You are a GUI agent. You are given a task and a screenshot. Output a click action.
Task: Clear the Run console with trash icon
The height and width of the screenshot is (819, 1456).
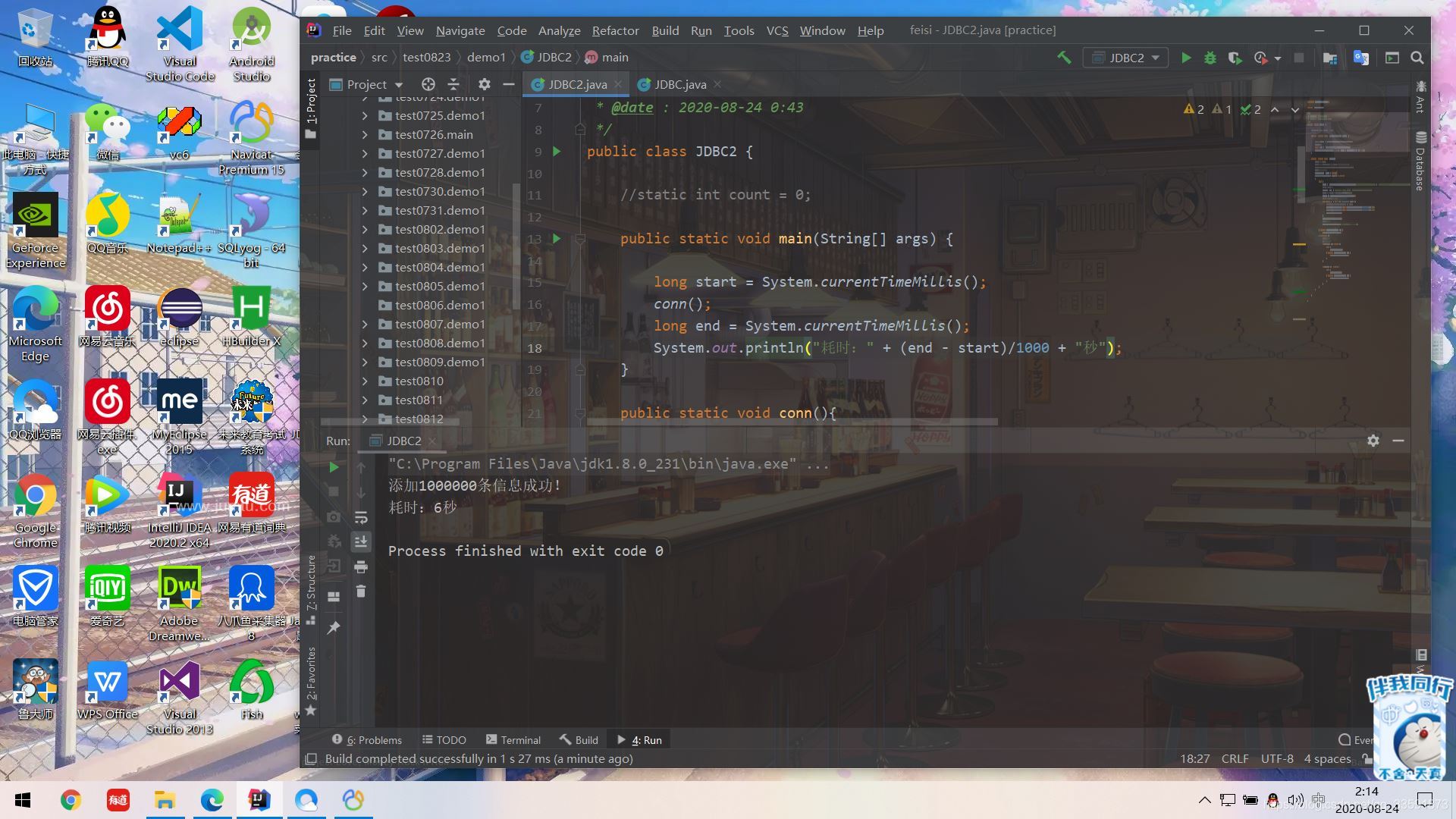361,591
